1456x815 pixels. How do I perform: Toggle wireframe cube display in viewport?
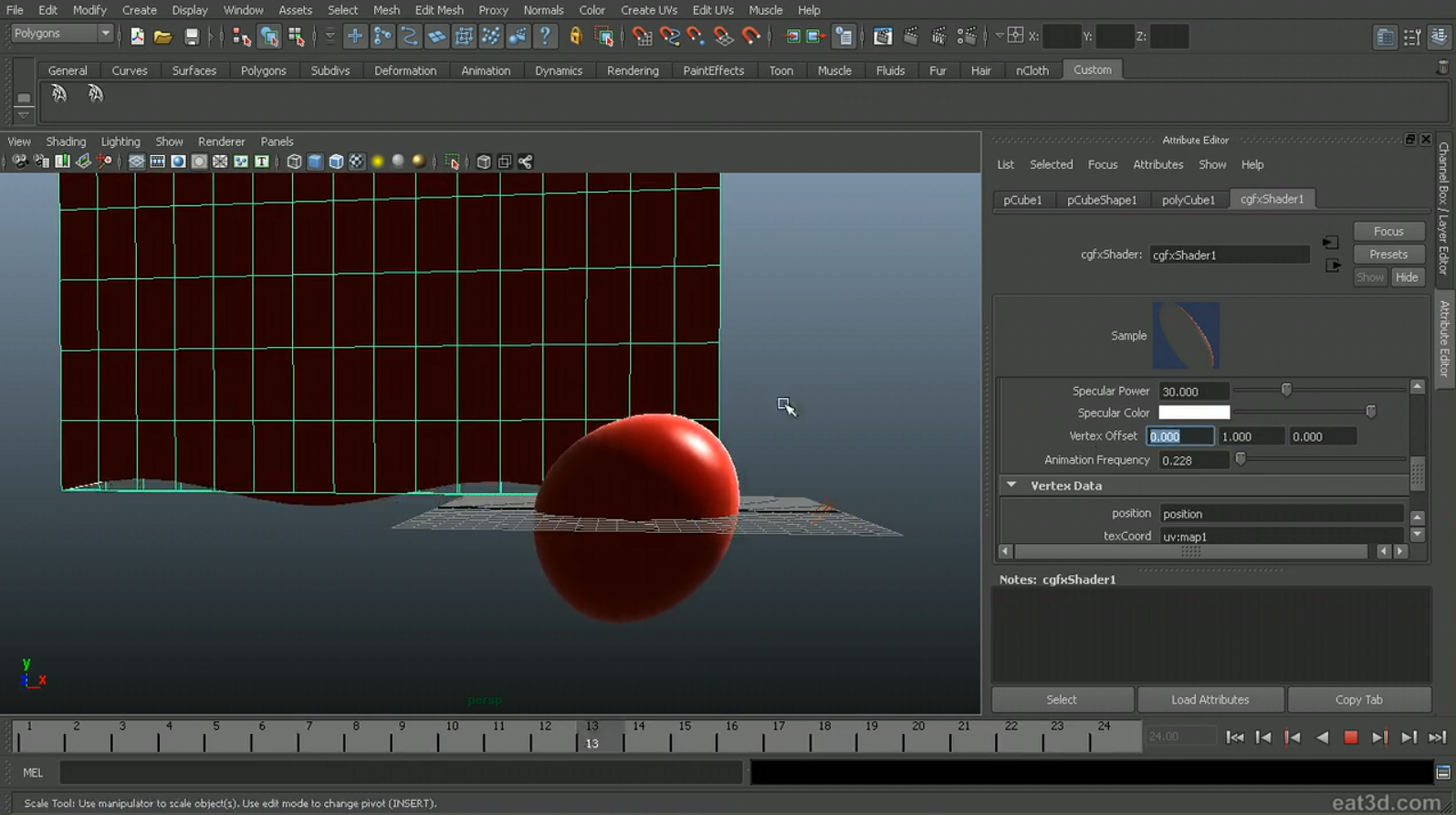tap(294, 162)
